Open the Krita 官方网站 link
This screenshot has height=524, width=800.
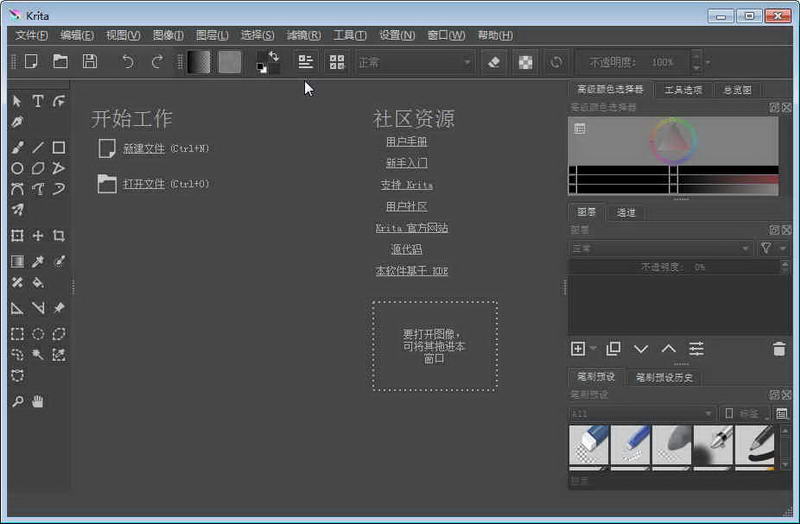412,228
